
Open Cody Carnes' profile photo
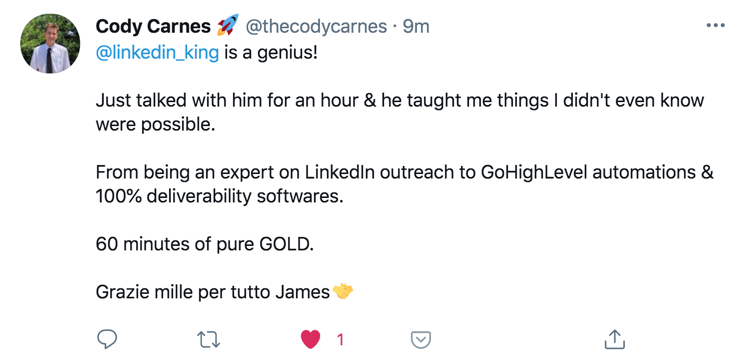[50, 44]
